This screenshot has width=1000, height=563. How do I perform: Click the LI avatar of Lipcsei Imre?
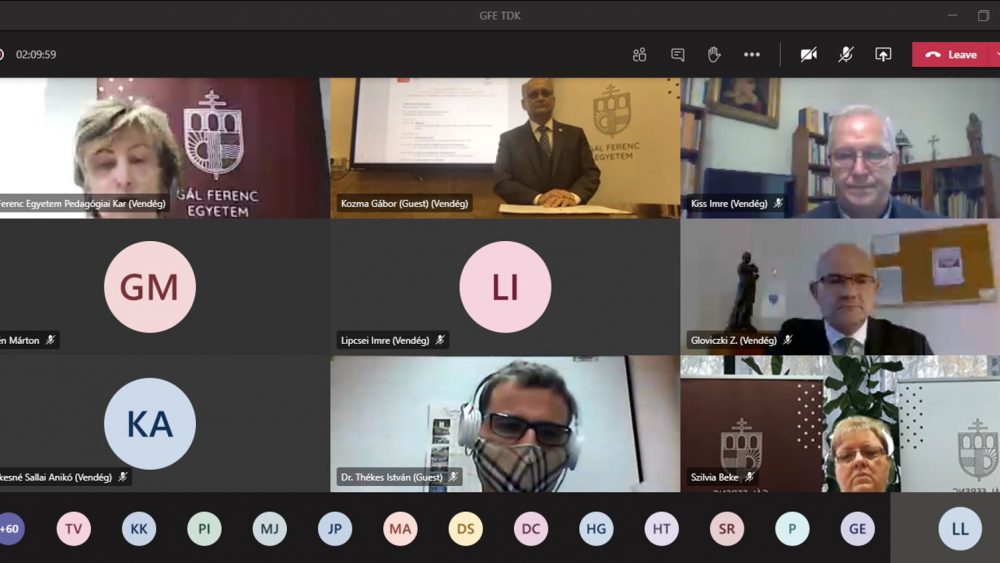coord(505,287)
